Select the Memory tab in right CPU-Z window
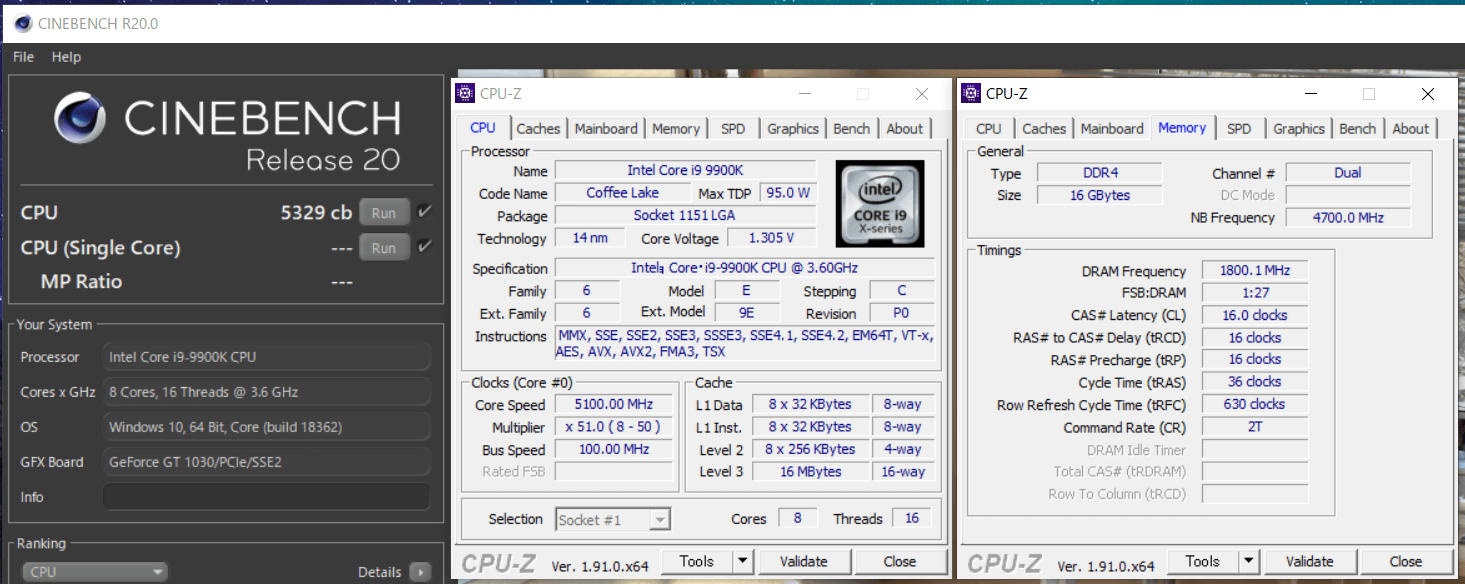This screenshot has height=584, width=1465. point(1182,128)
